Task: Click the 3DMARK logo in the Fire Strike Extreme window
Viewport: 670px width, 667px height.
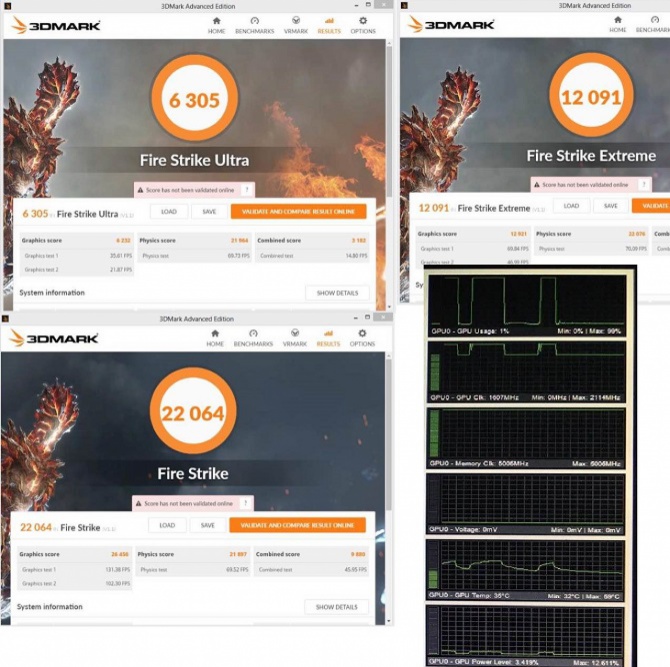Action: tap(451, 24)
